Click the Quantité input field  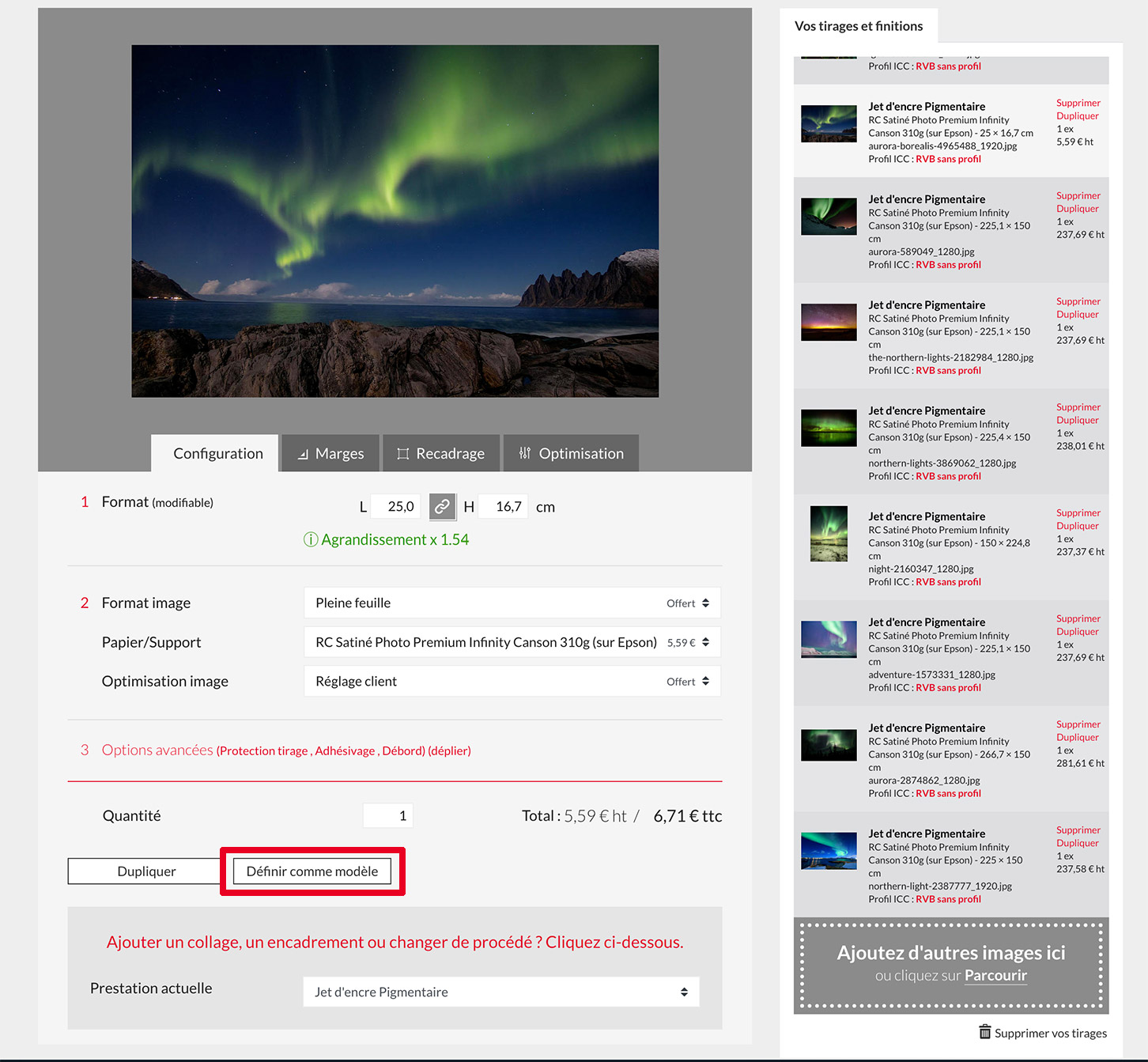point(387,815)
